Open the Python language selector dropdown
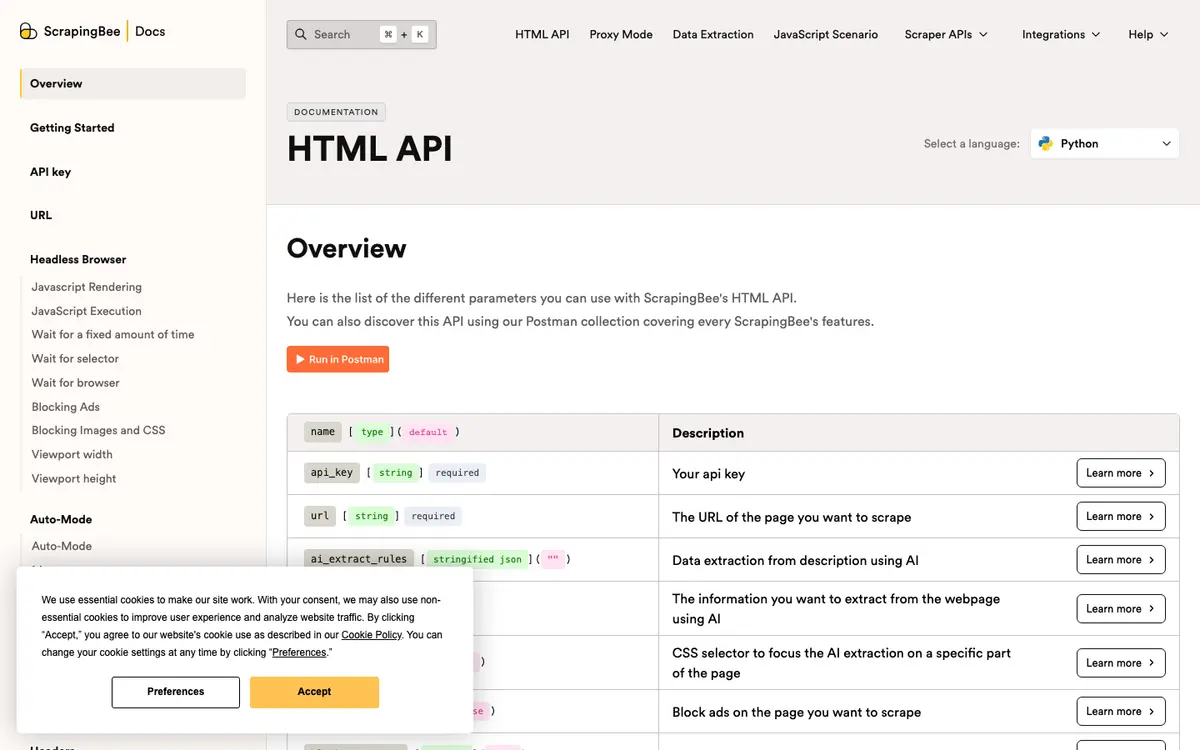1200x750 pixels. pyautogui.click(x=1105, y=143)
